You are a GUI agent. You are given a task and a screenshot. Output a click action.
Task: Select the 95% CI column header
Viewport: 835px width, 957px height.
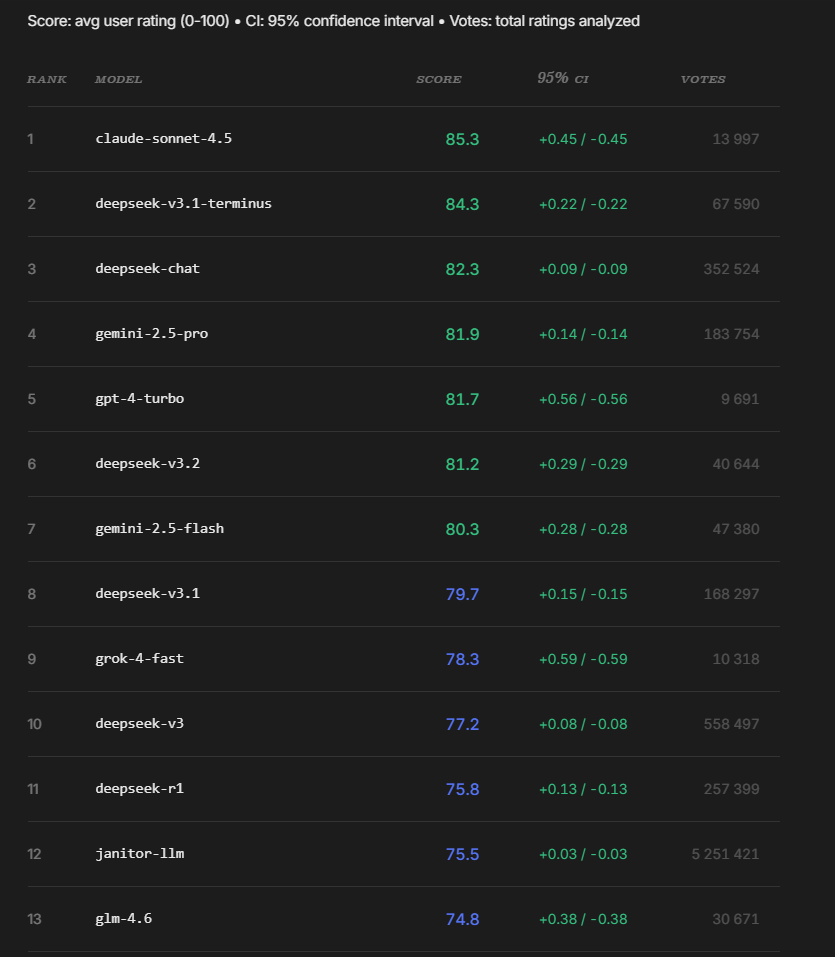click(x=563, y=79)
